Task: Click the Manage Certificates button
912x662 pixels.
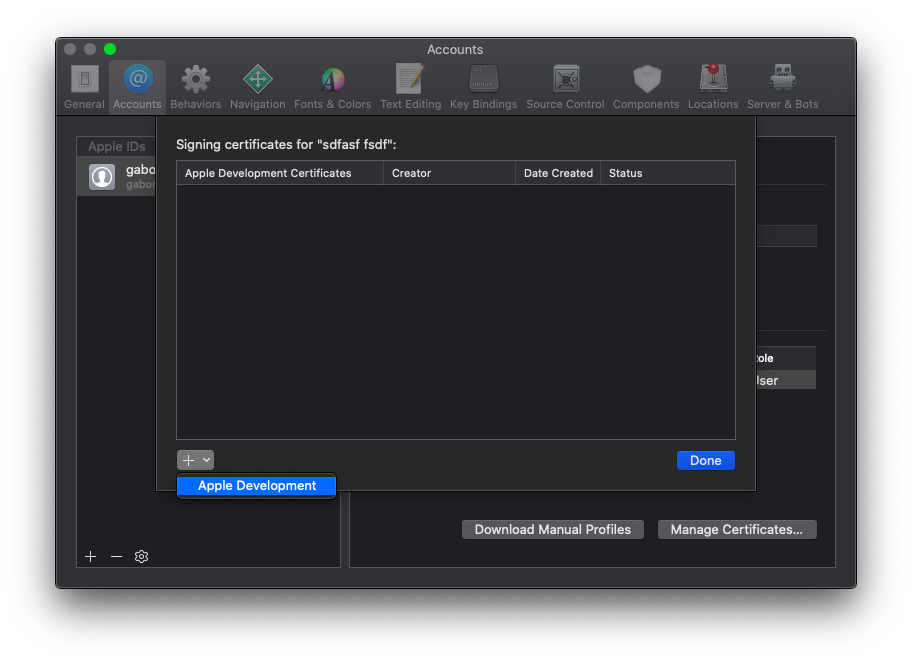Action: click(x=737, y=529)
